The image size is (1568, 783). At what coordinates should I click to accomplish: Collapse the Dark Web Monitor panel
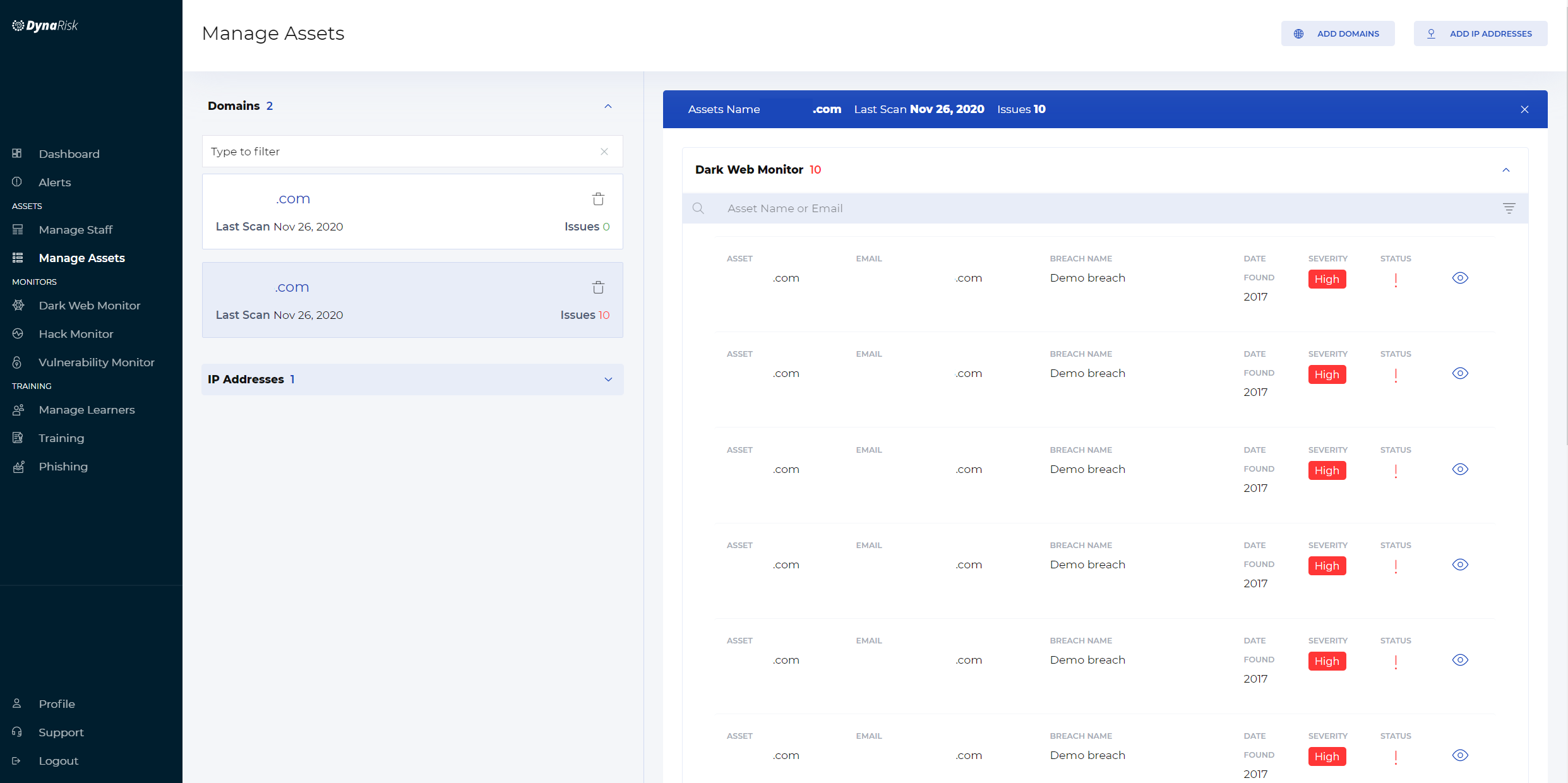(1505, 170)
